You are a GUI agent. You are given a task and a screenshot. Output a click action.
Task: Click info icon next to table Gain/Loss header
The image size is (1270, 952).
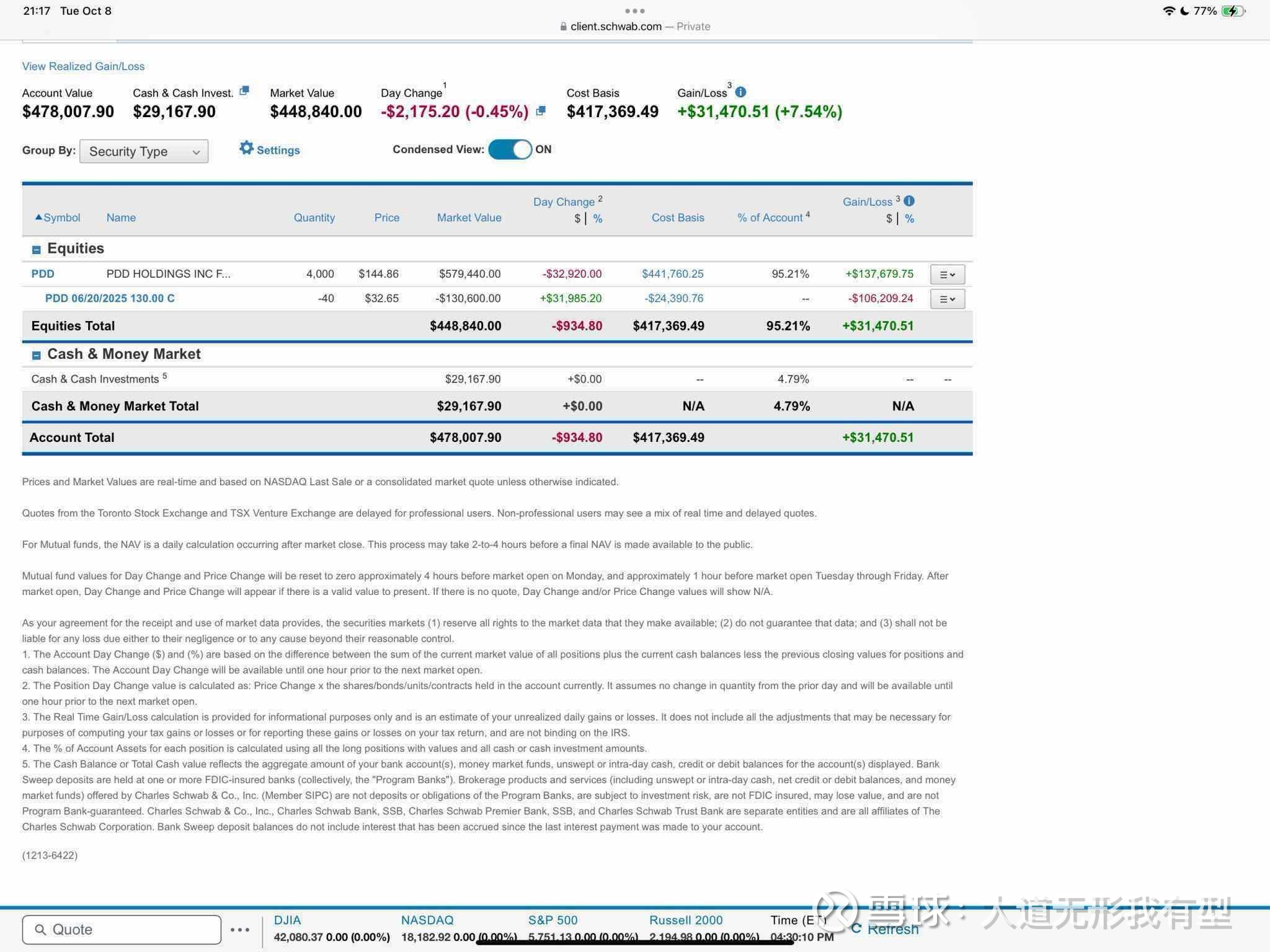coord(909,201)
